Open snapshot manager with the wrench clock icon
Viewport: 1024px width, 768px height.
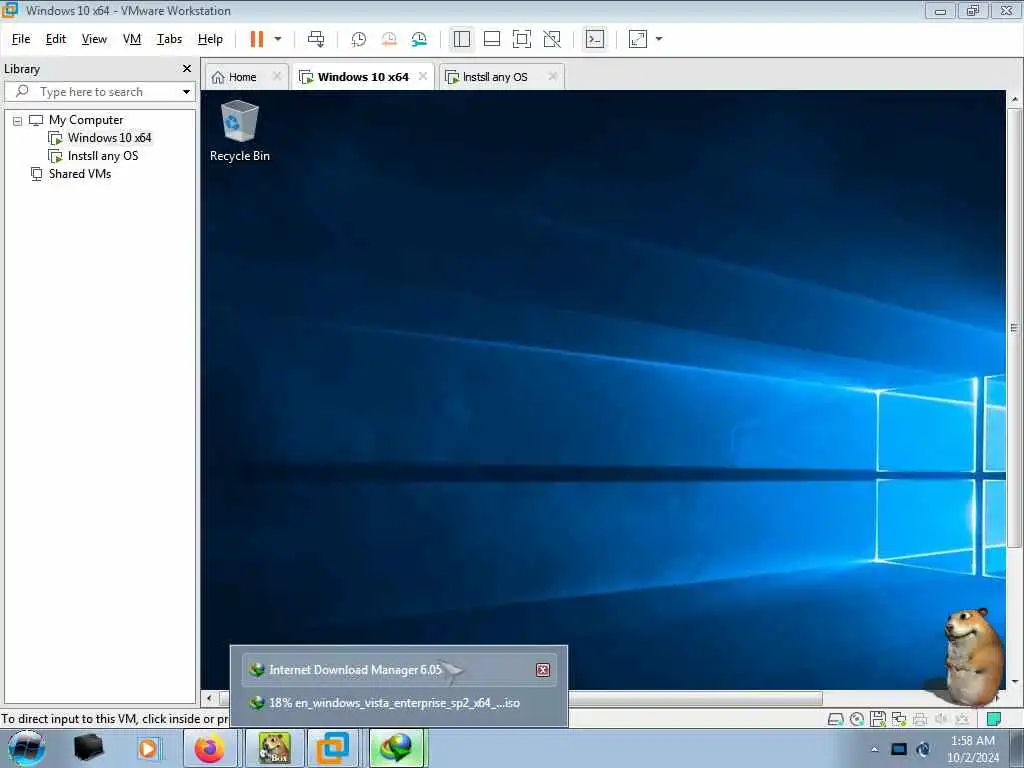coord(419,39)
